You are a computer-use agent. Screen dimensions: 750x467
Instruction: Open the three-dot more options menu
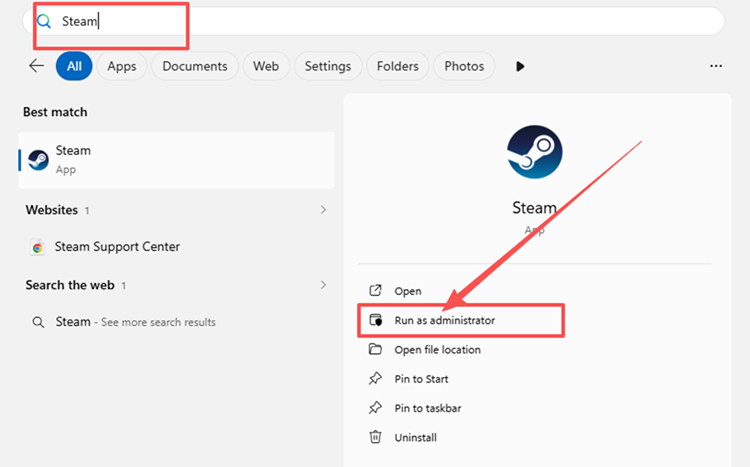point(716,66)
